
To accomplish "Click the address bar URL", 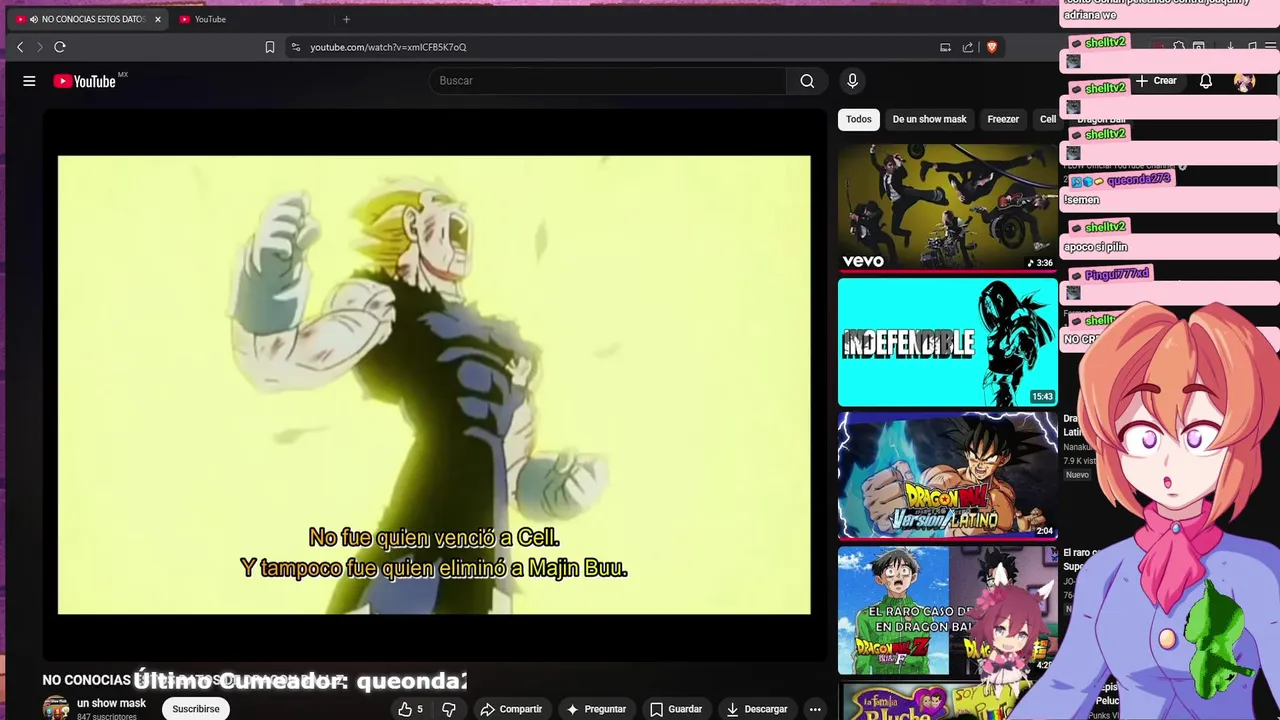I will pyautogui.click(x=388, y=47).
